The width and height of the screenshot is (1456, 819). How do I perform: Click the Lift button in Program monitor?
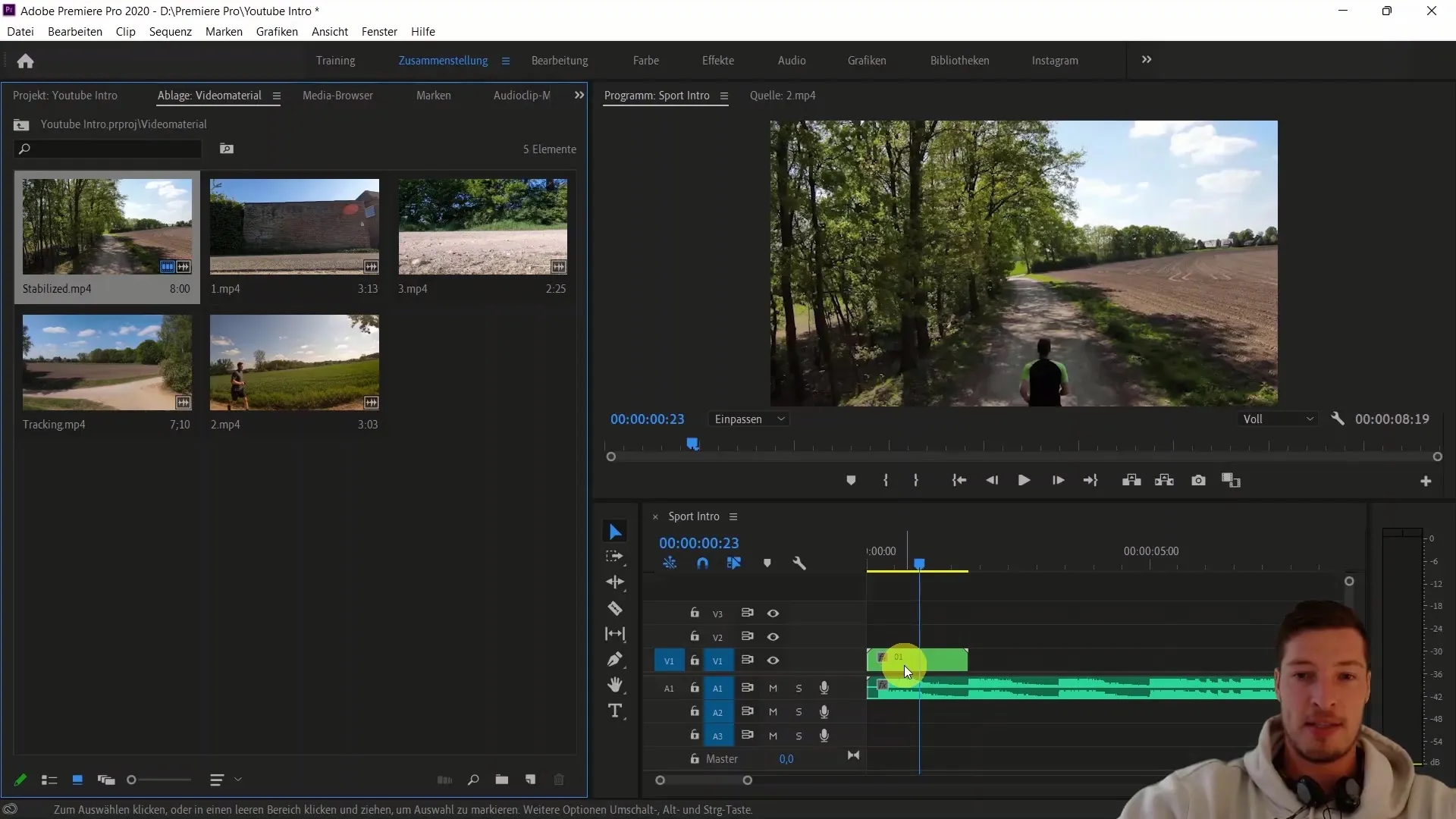point(1131,481)
